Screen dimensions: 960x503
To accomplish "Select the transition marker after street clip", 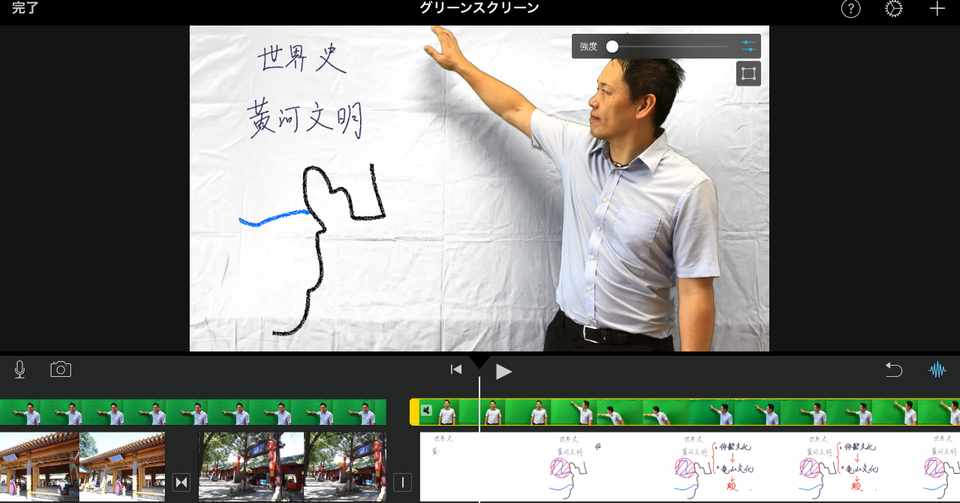I will (402, 482).
